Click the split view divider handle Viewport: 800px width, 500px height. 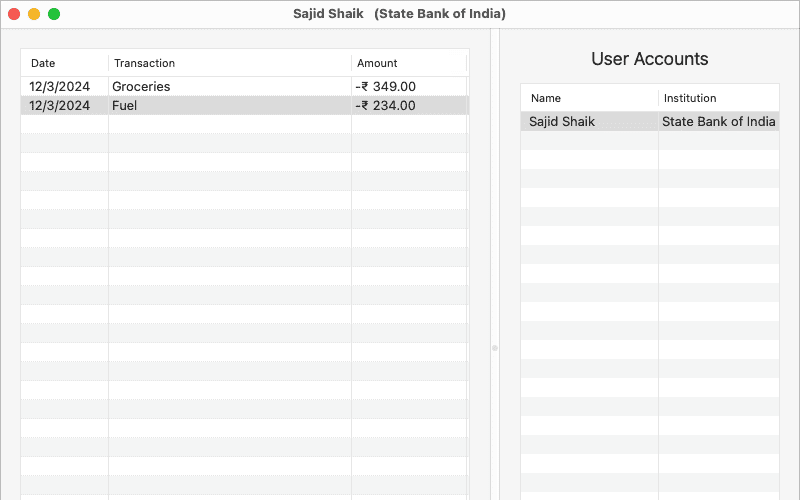point(494,348)
